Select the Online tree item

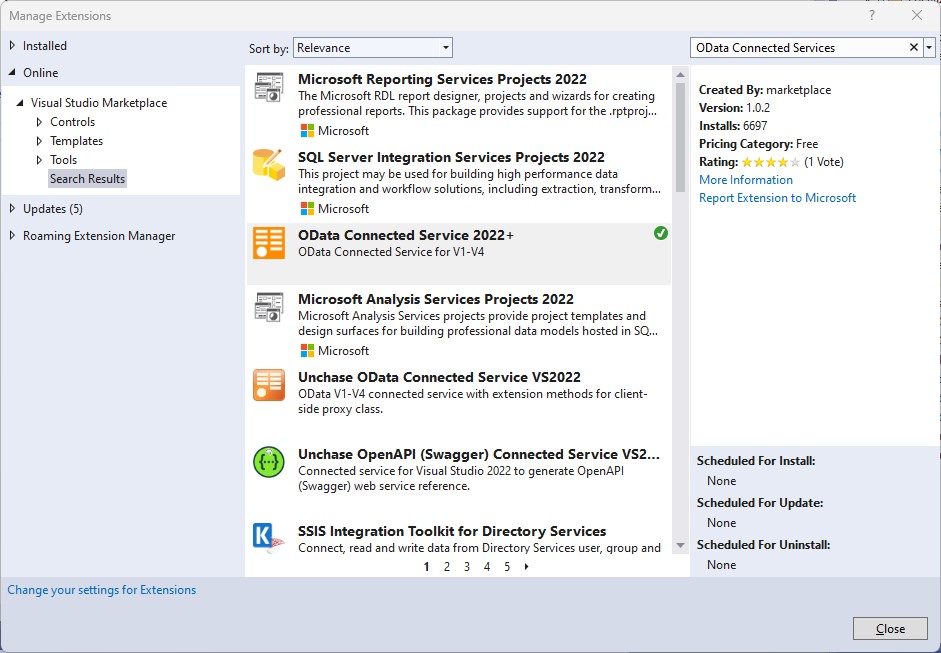[41, 73]
